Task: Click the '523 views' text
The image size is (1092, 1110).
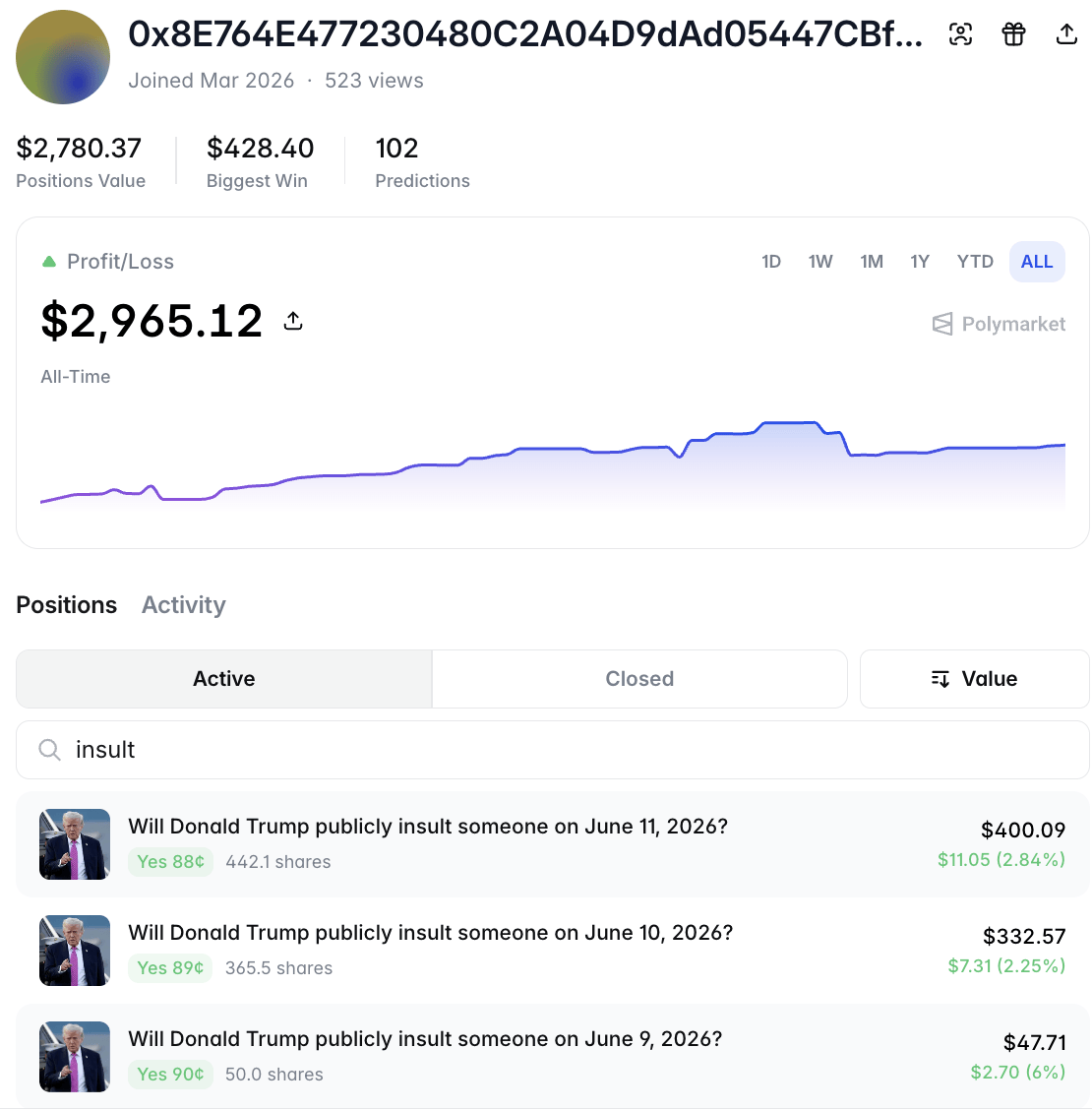Action: coord(374,81)
